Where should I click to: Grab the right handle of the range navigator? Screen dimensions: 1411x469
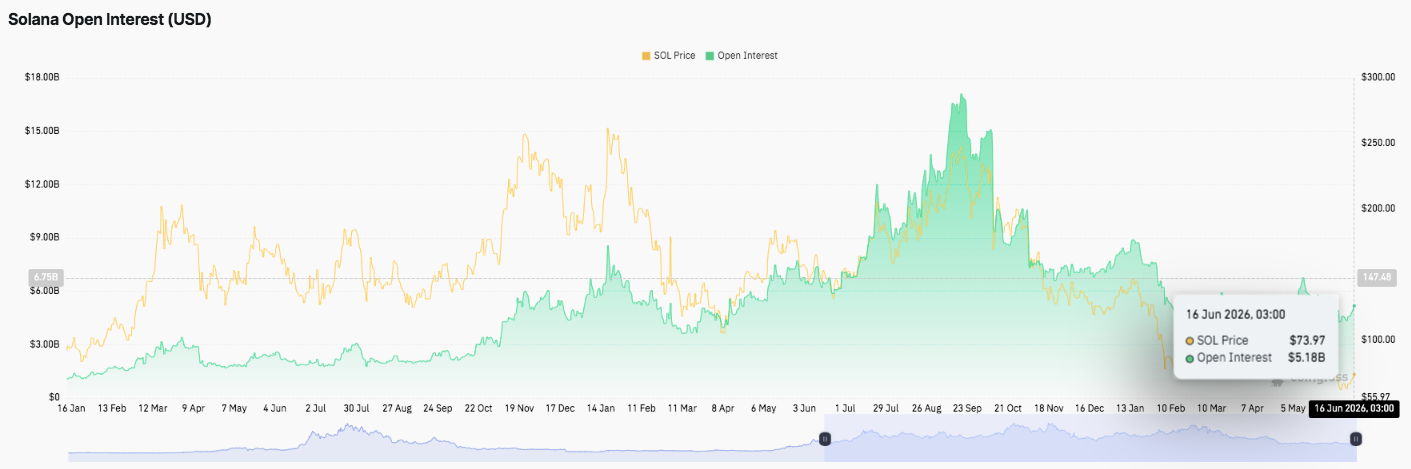coord(1355,438)
